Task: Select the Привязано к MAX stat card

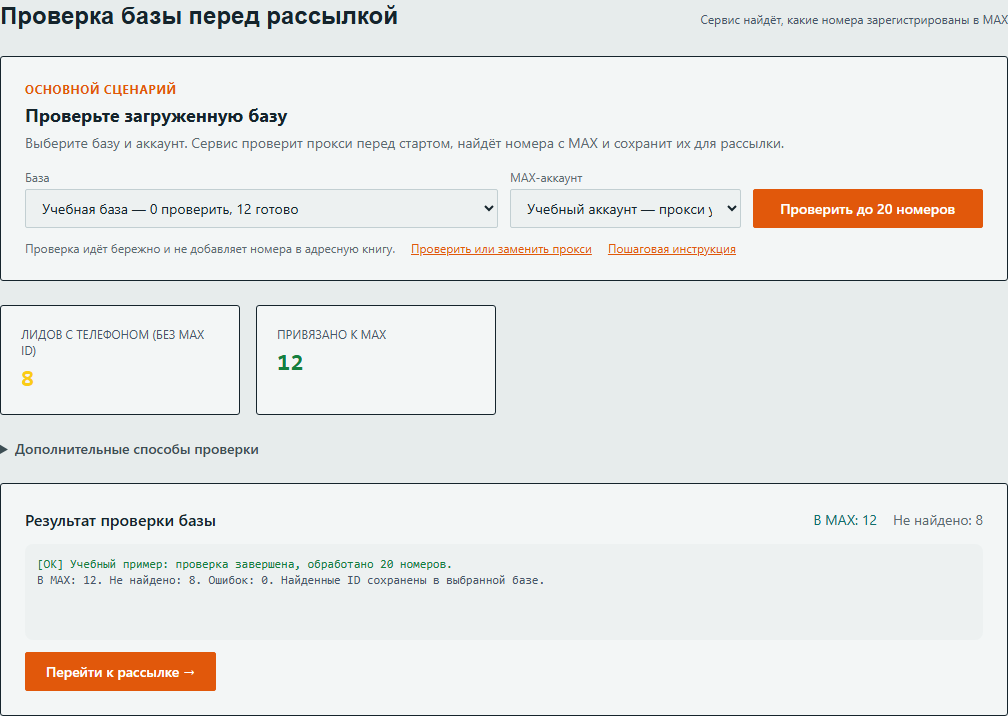Action: 376,360
